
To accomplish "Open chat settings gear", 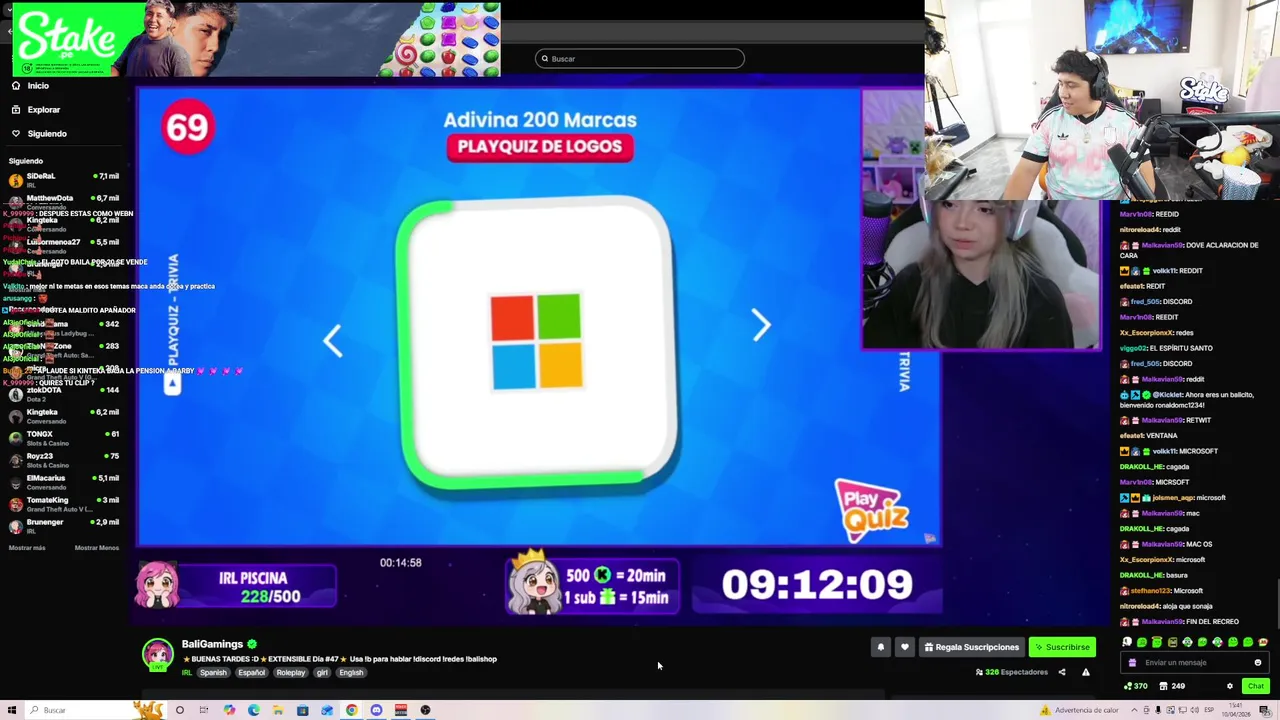I will pos(1230,686).
